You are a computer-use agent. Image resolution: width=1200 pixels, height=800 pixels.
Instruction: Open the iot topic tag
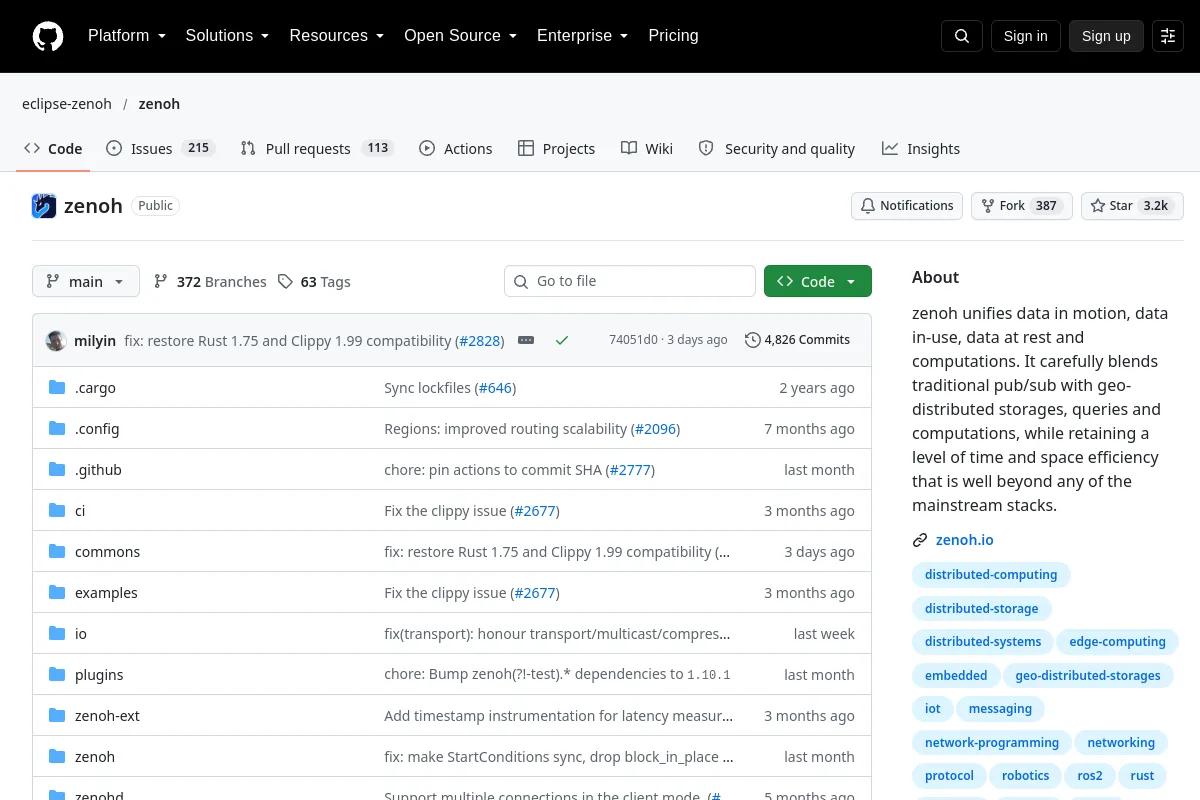tap(933, 709)
